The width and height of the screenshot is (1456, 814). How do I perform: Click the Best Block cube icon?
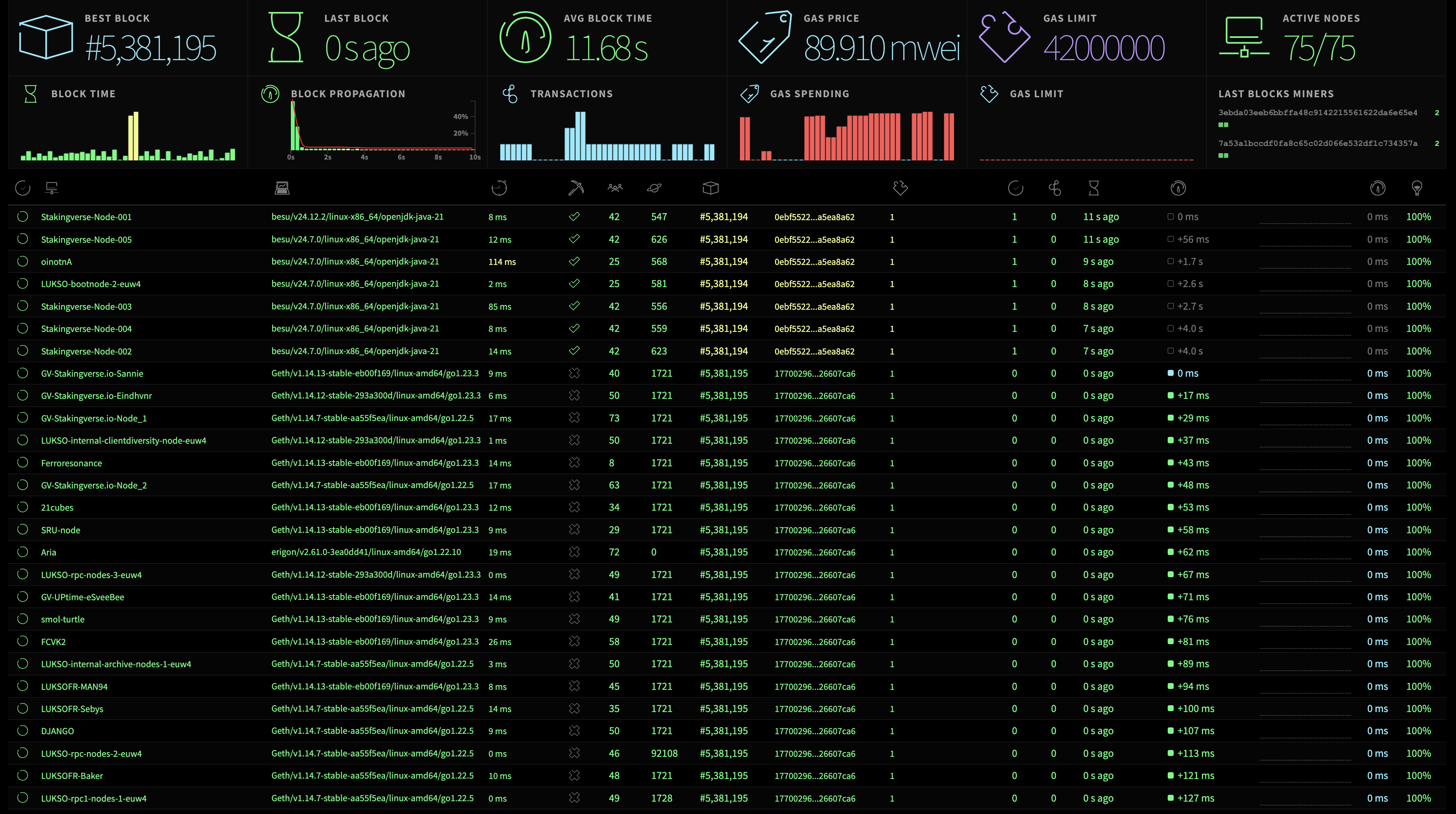tap(46, 37)
